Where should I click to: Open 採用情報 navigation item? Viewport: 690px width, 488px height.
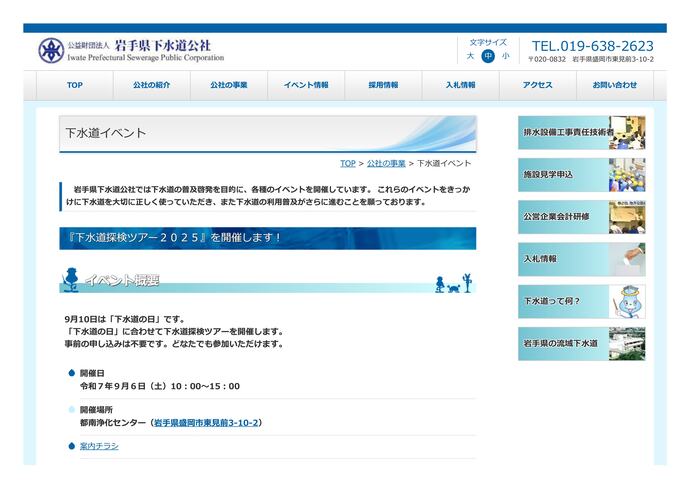[383, 86]
